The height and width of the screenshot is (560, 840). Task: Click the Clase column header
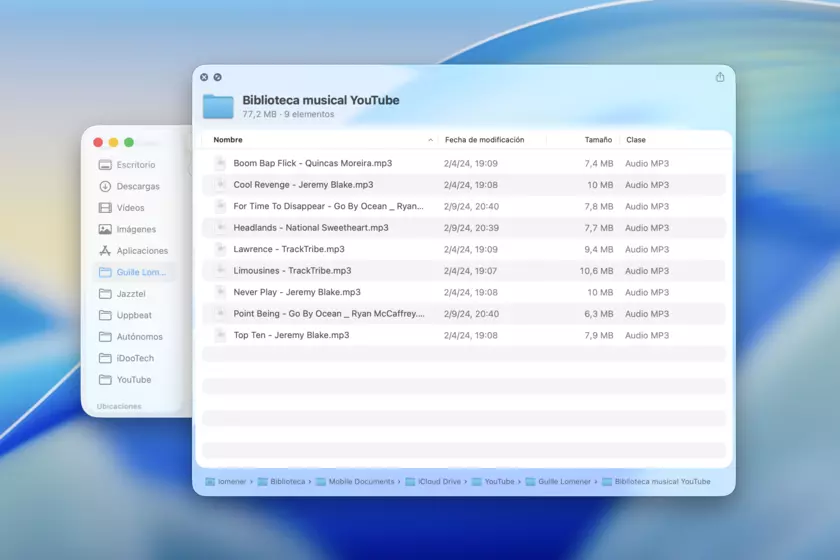[x=636, y=140]
